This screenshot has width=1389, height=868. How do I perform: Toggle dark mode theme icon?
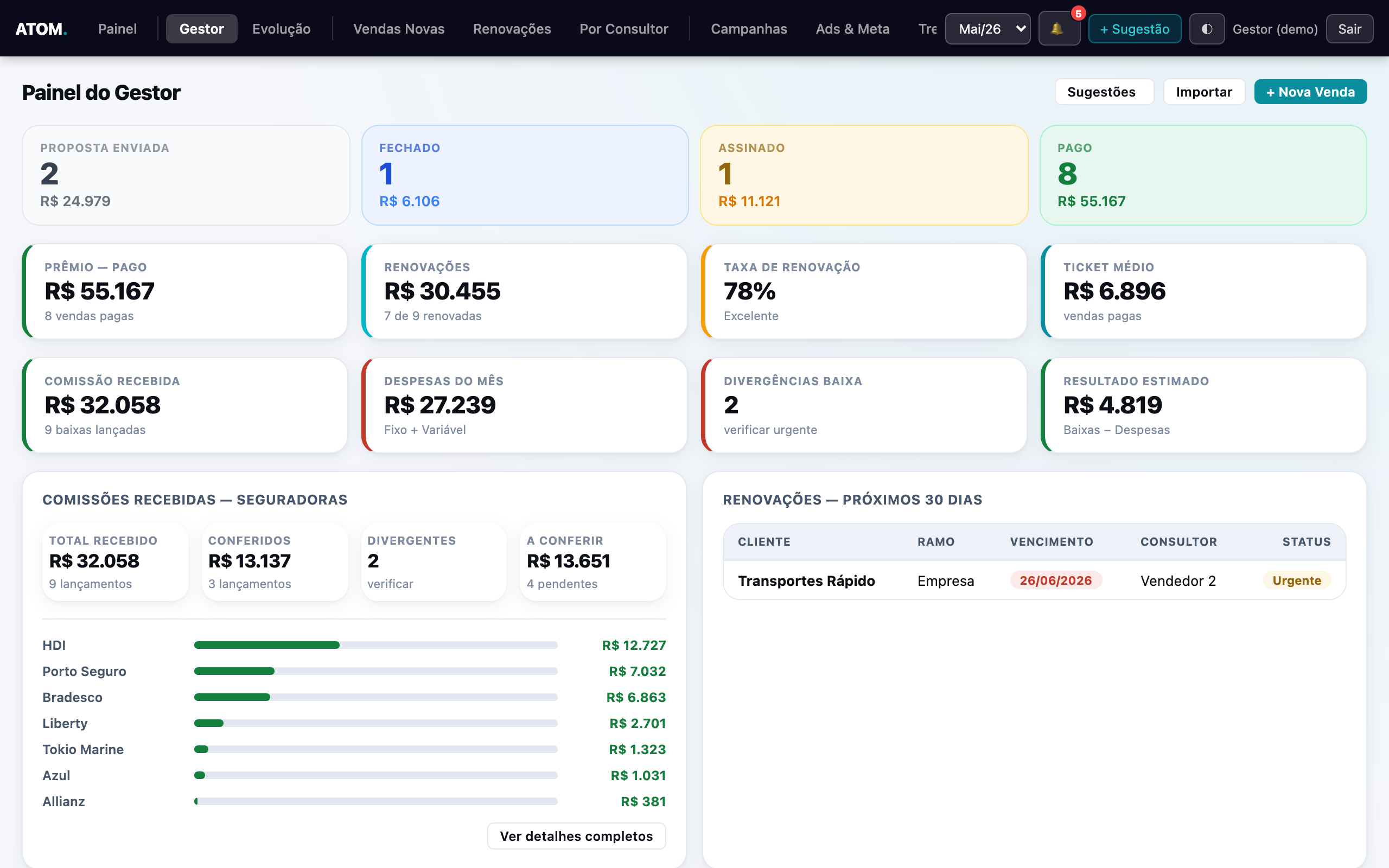tap(1207, 29)
